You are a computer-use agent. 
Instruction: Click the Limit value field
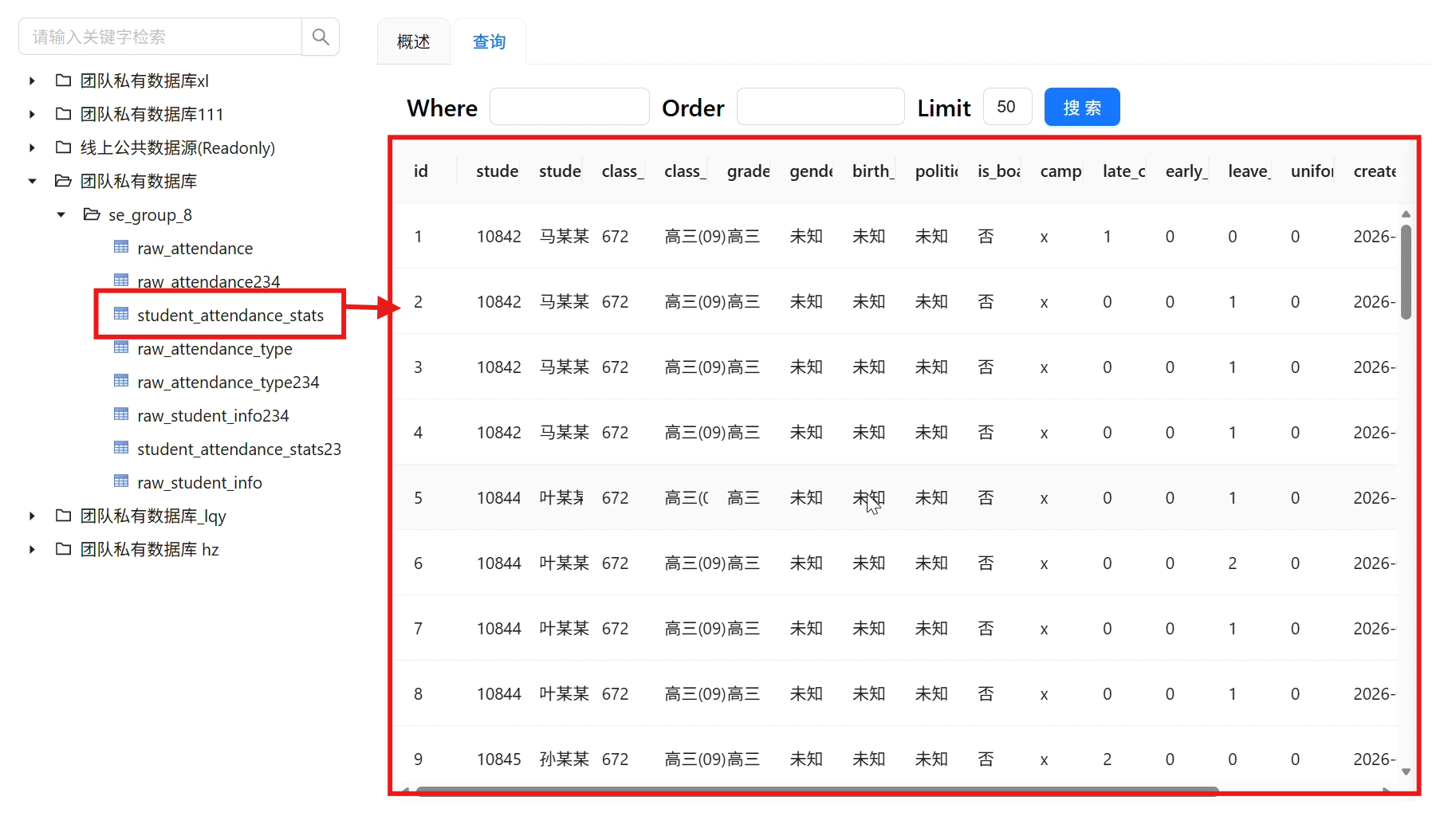coord(1008,107)
